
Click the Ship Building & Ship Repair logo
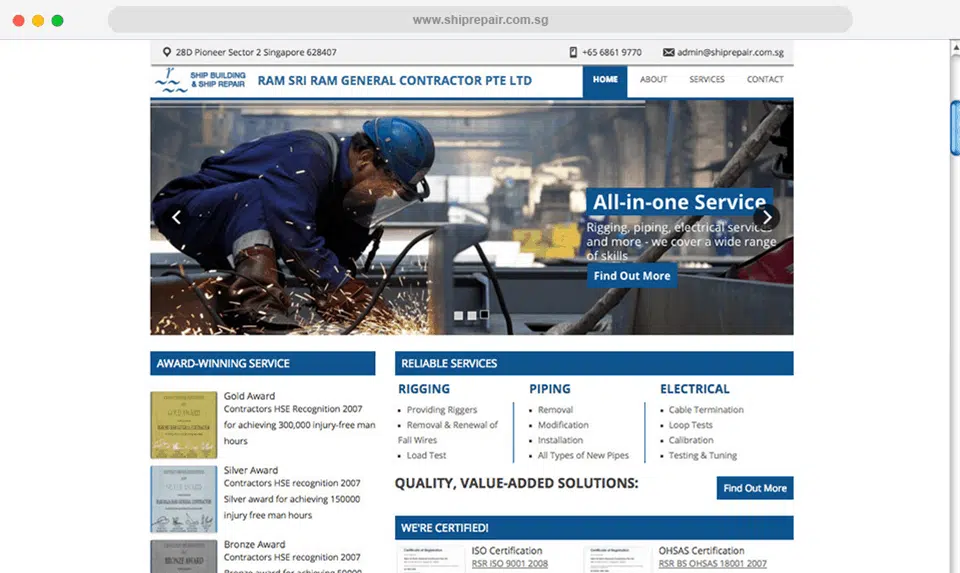[200, 80]
